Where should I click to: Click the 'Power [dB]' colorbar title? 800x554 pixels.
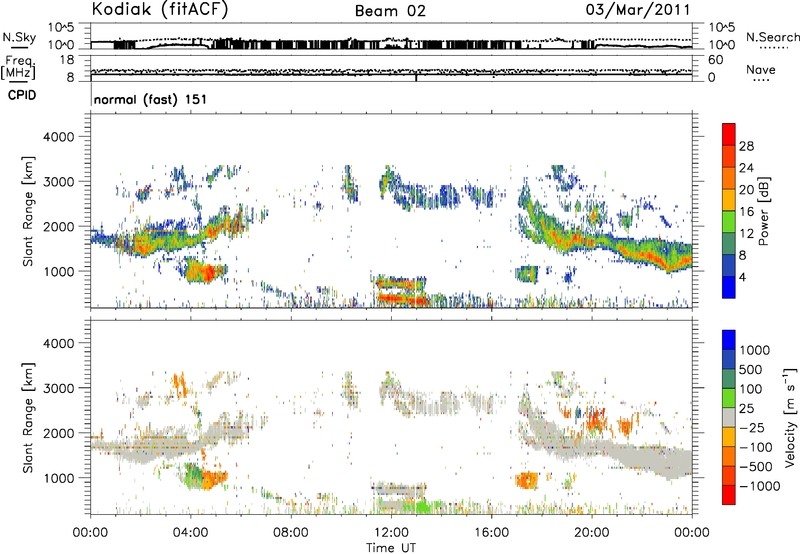coord(763,211)
